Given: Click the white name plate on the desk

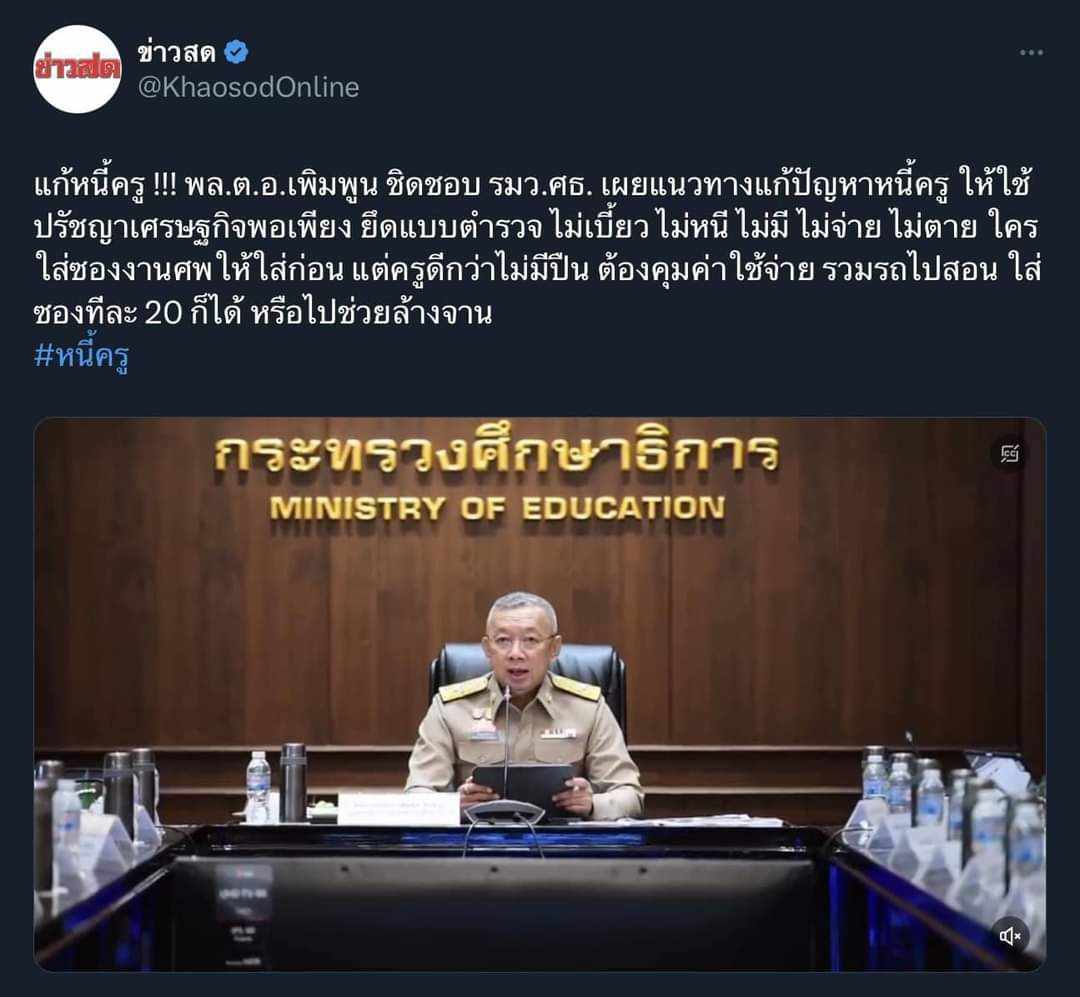Looking at the screenshot, I should (398, 808).
